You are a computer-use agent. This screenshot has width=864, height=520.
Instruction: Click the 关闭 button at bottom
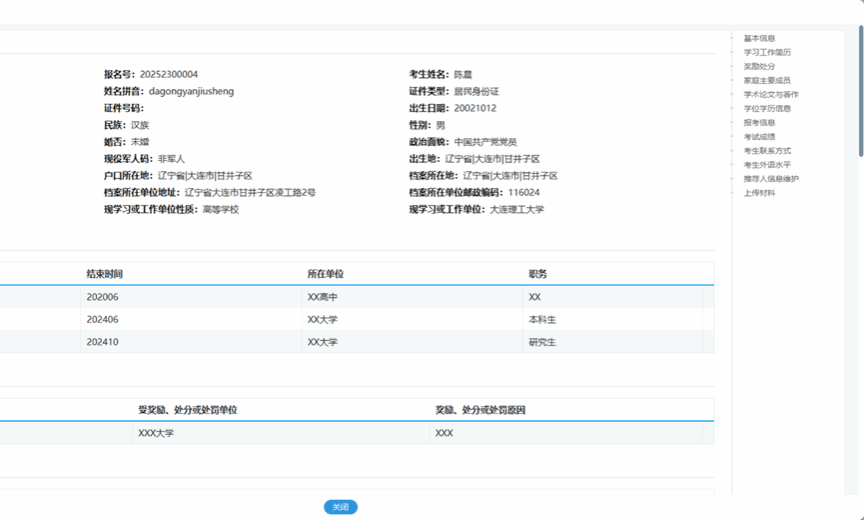click(x=340, y=507)
